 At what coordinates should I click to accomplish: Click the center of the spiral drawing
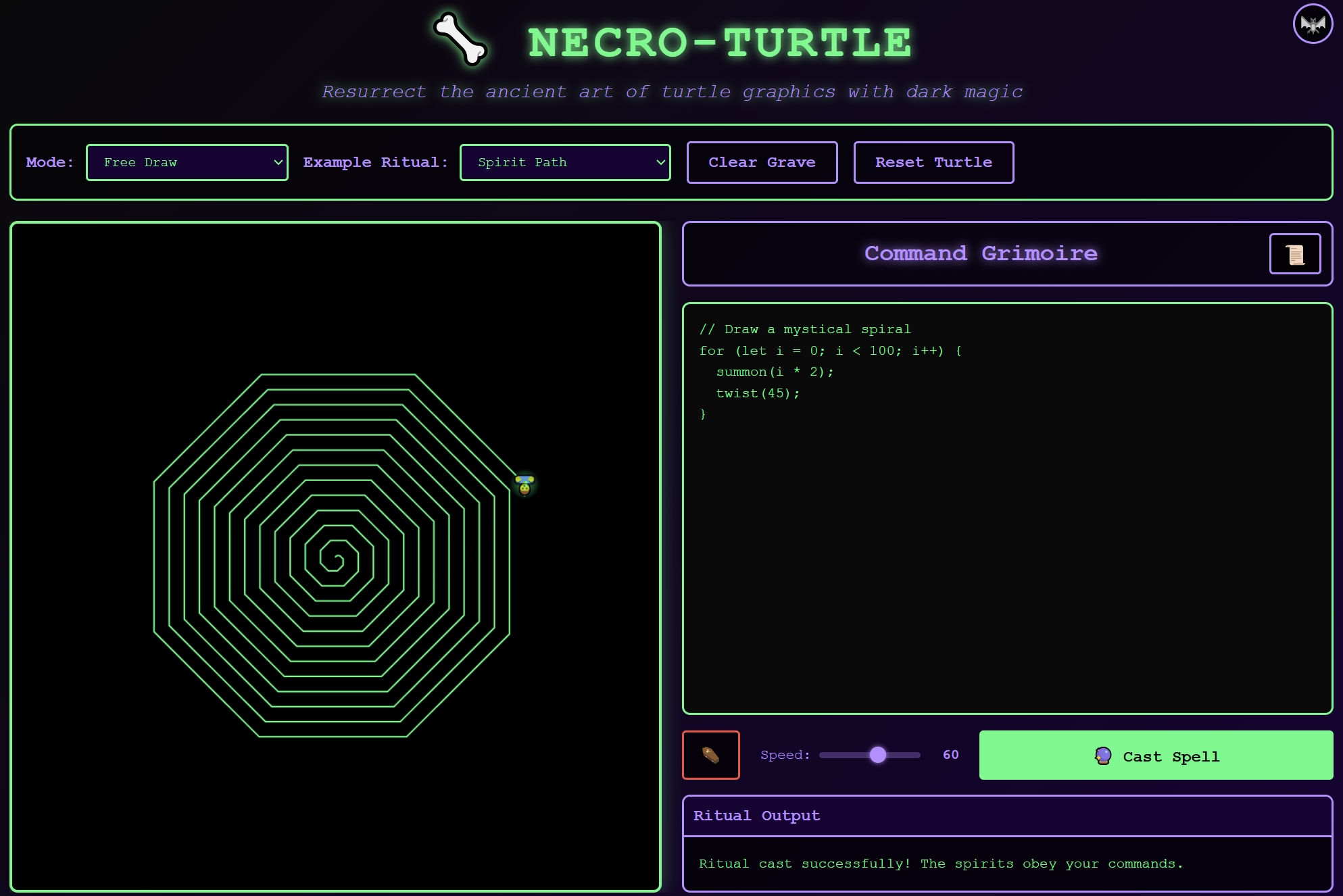(336, 559)
